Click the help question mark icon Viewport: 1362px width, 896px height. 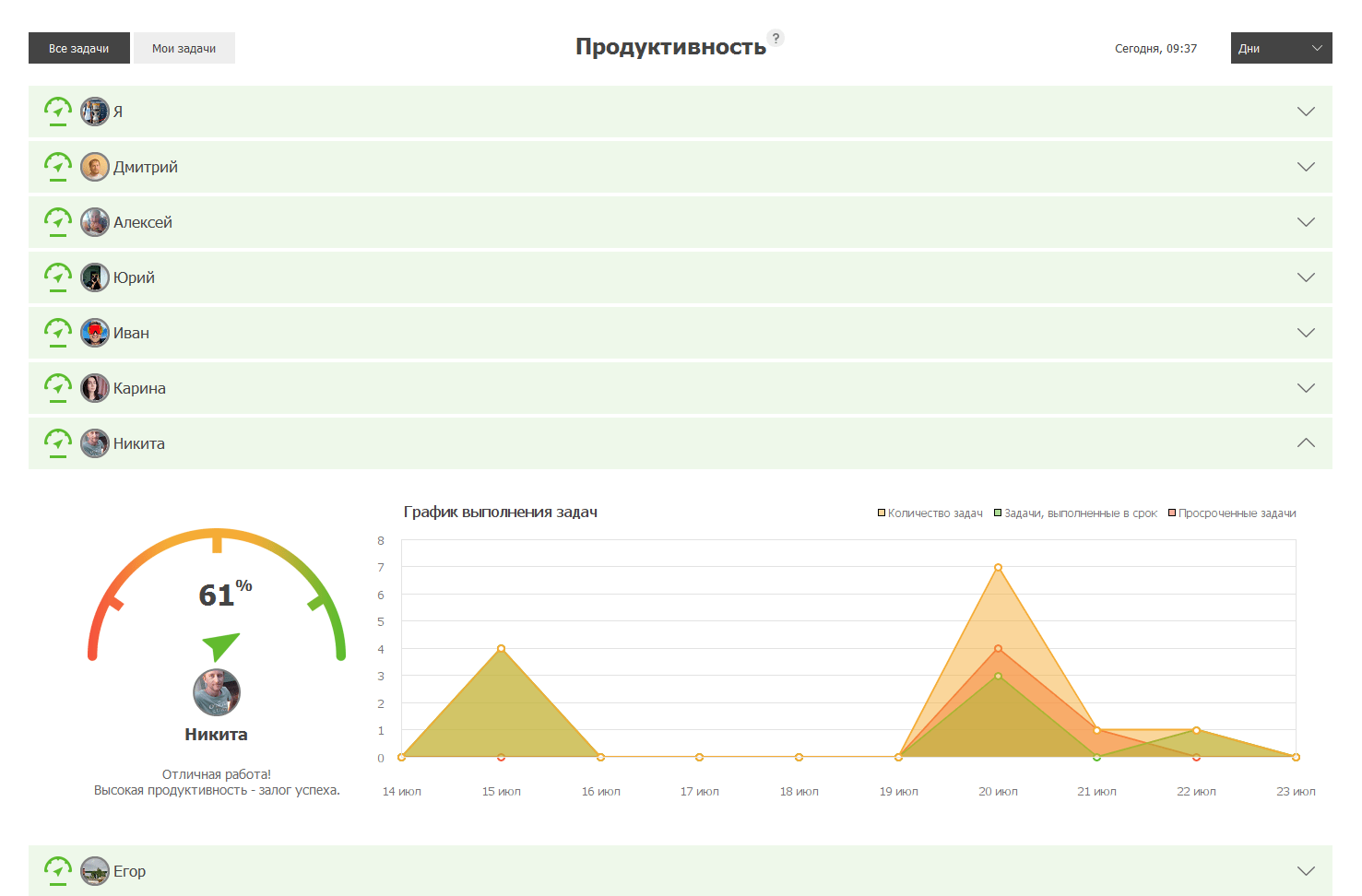pos(776,38)
